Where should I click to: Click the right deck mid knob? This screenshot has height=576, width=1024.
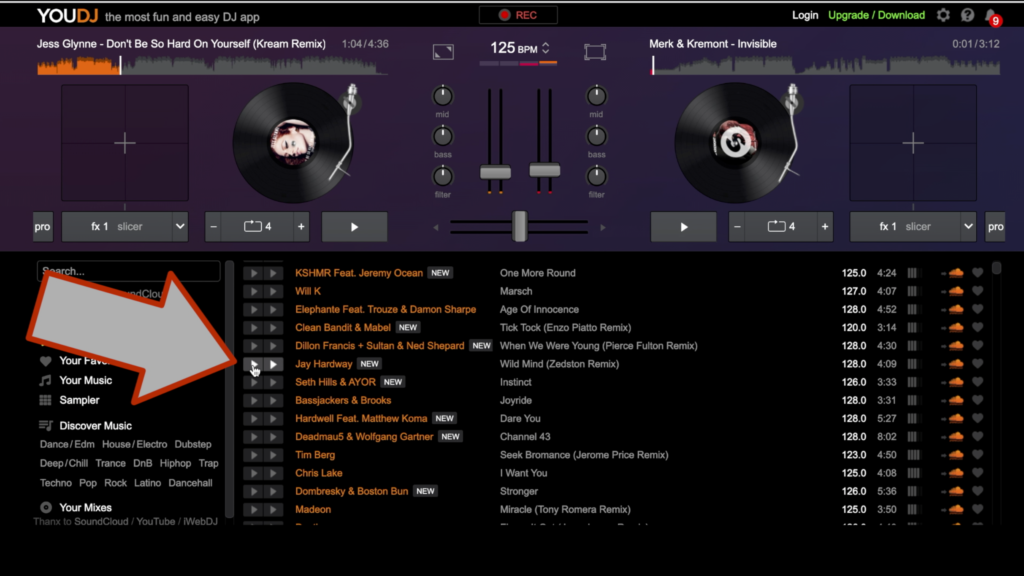coord(596,96)
